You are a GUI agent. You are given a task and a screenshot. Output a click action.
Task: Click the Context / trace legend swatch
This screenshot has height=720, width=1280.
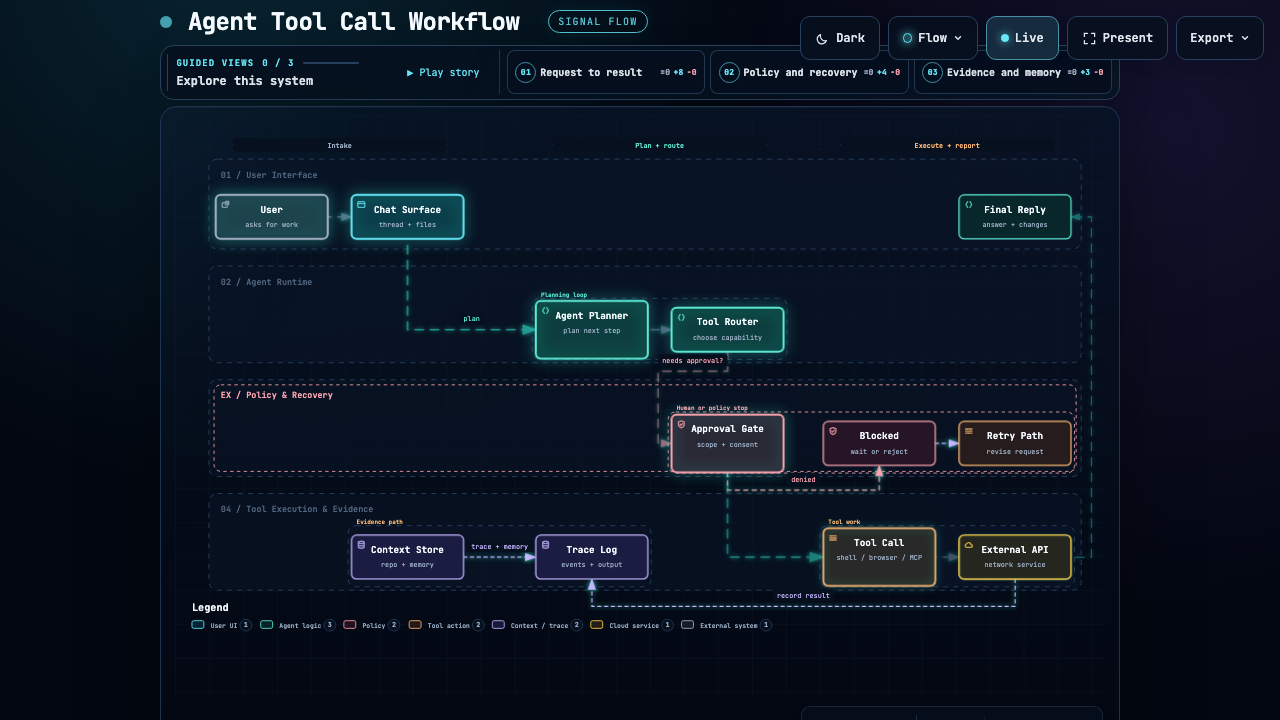498,625
